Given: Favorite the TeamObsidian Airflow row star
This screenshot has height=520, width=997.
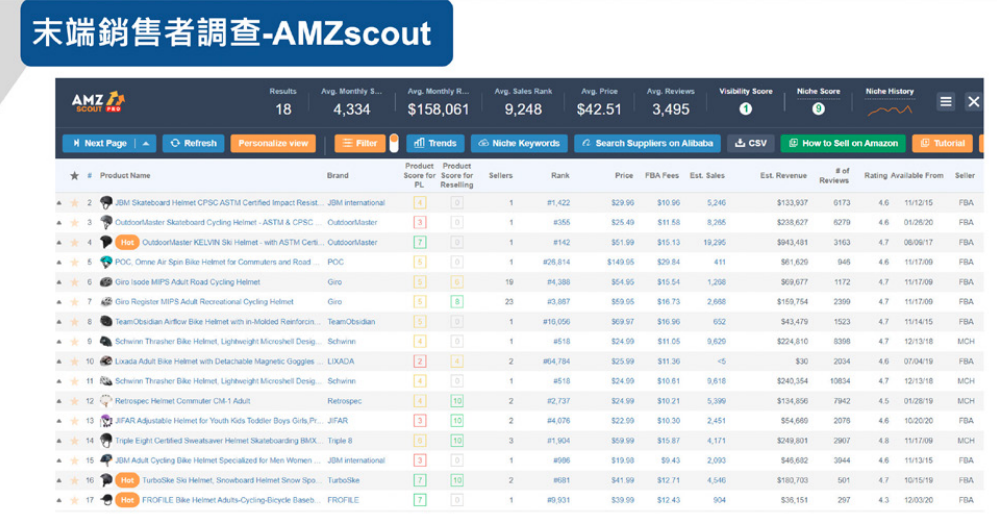Looking at the screenshot, I should tap(74, 322).
